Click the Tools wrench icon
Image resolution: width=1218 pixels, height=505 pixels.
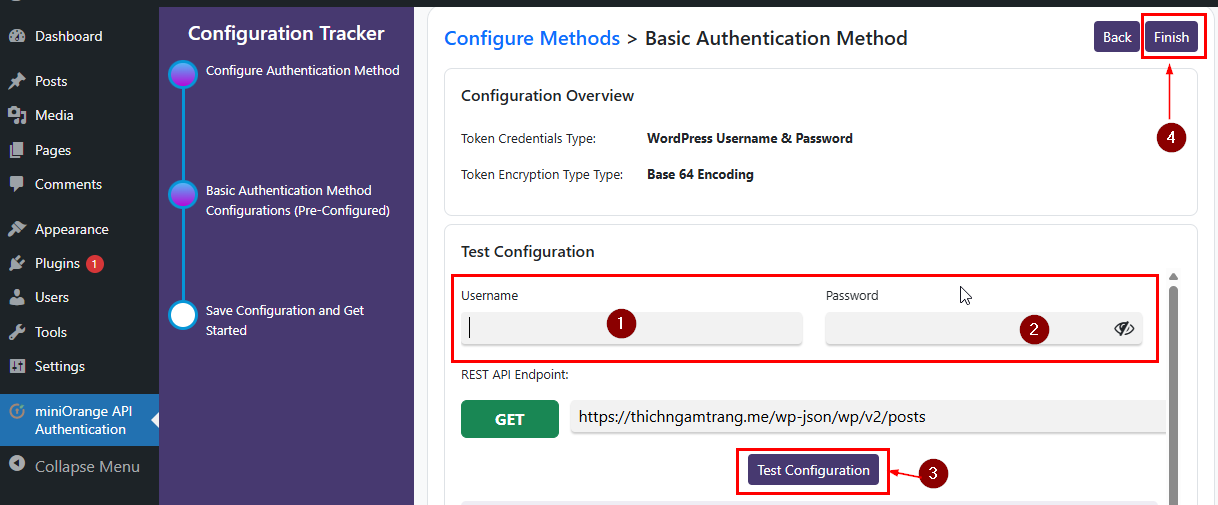click(x=17, y=332)
